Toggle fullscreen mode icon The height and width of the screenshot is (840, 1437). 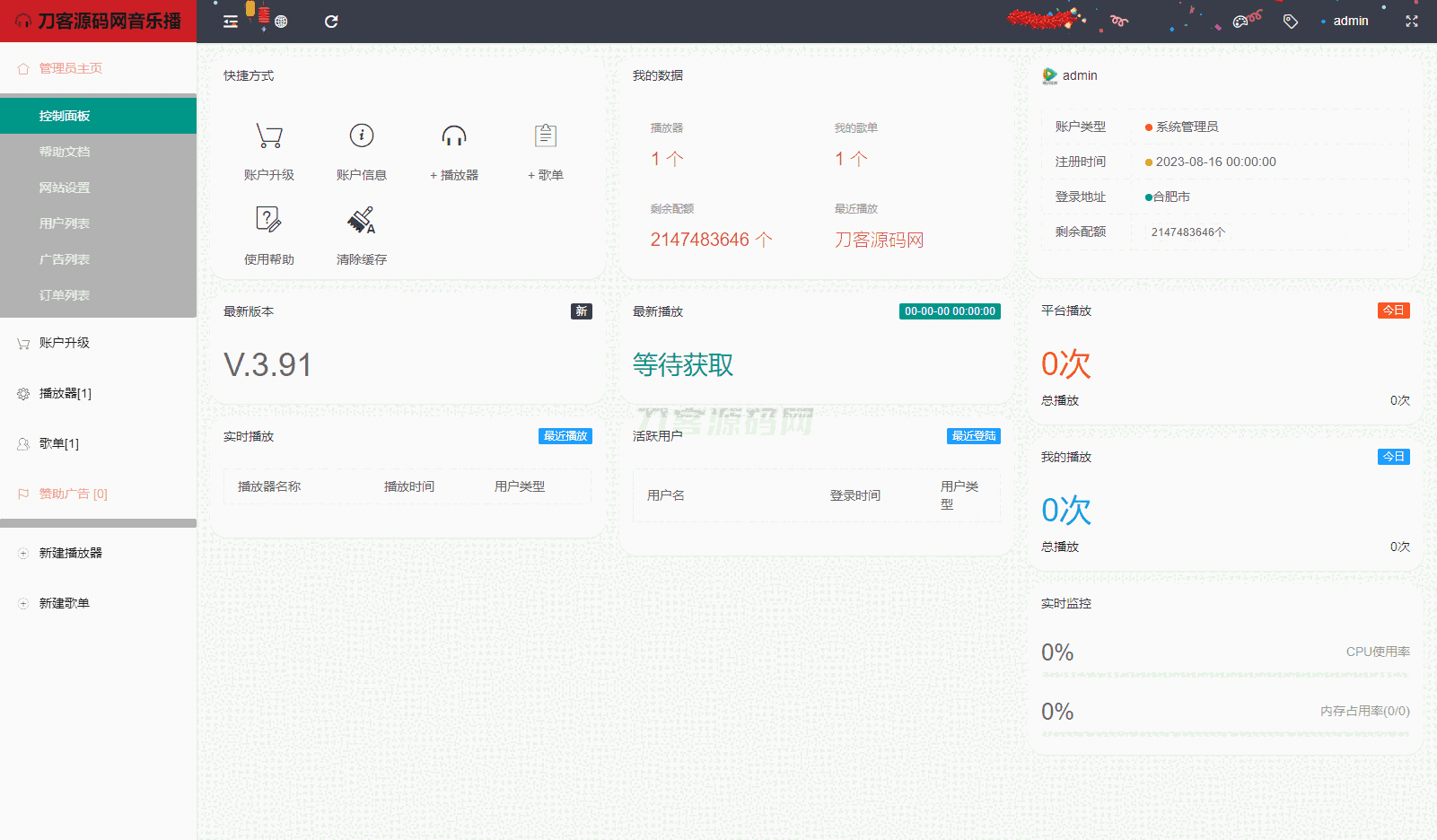coord(1411,22)
